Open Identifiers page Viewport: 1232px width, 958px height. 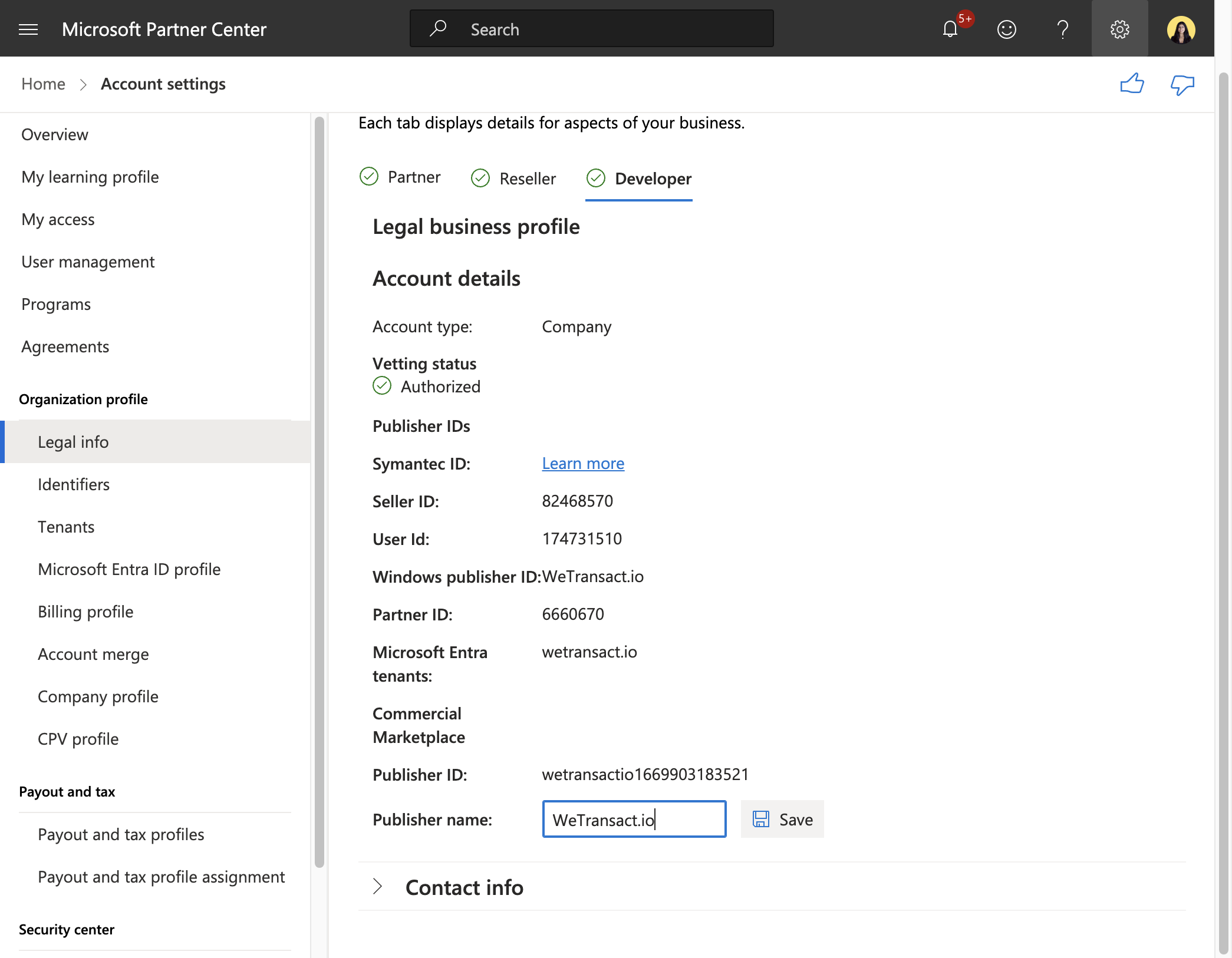click(74, 484)
